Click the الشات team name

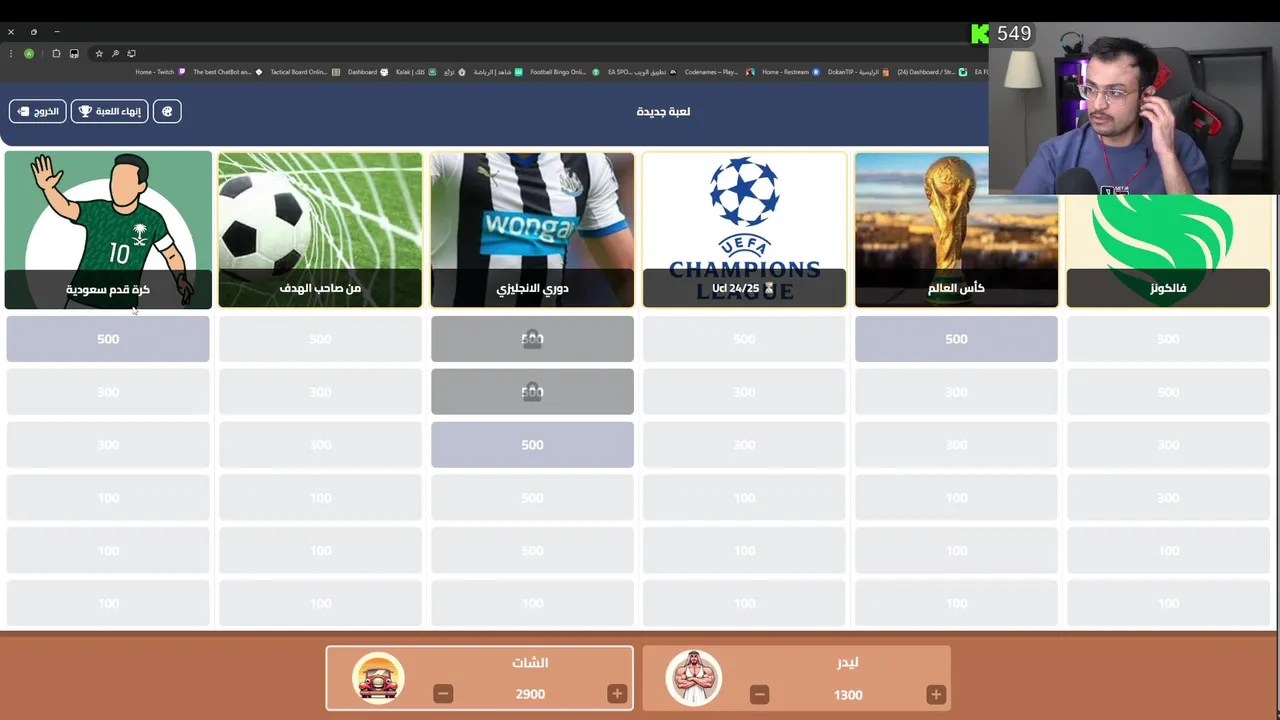click(x=530, y=662)
